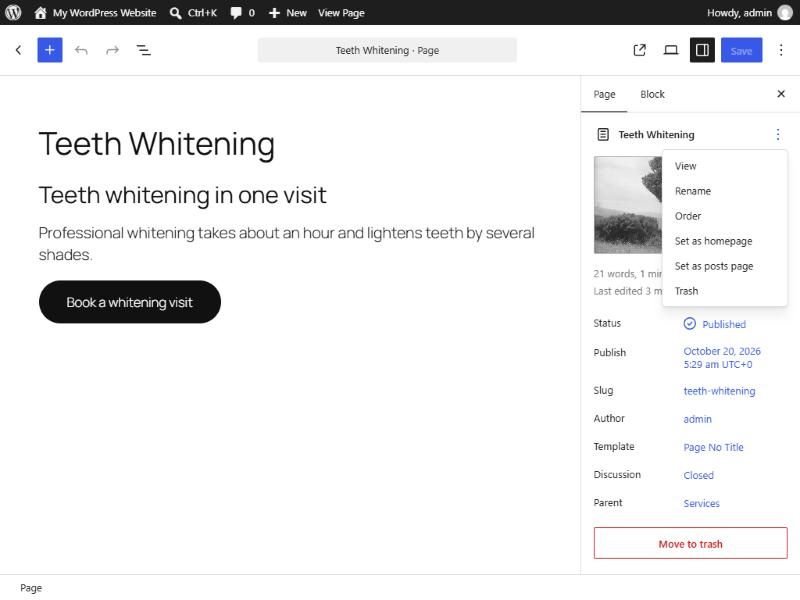Open the Page No Title template options

tap(713, 447)
